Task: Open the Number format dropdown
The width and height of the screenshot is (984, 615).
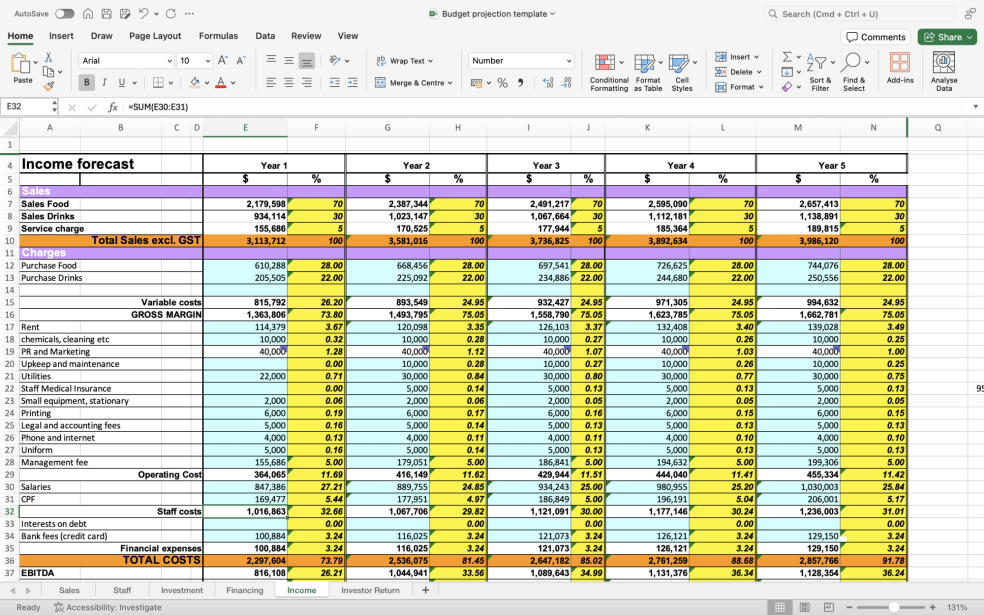Action: [x=519, y=60]
